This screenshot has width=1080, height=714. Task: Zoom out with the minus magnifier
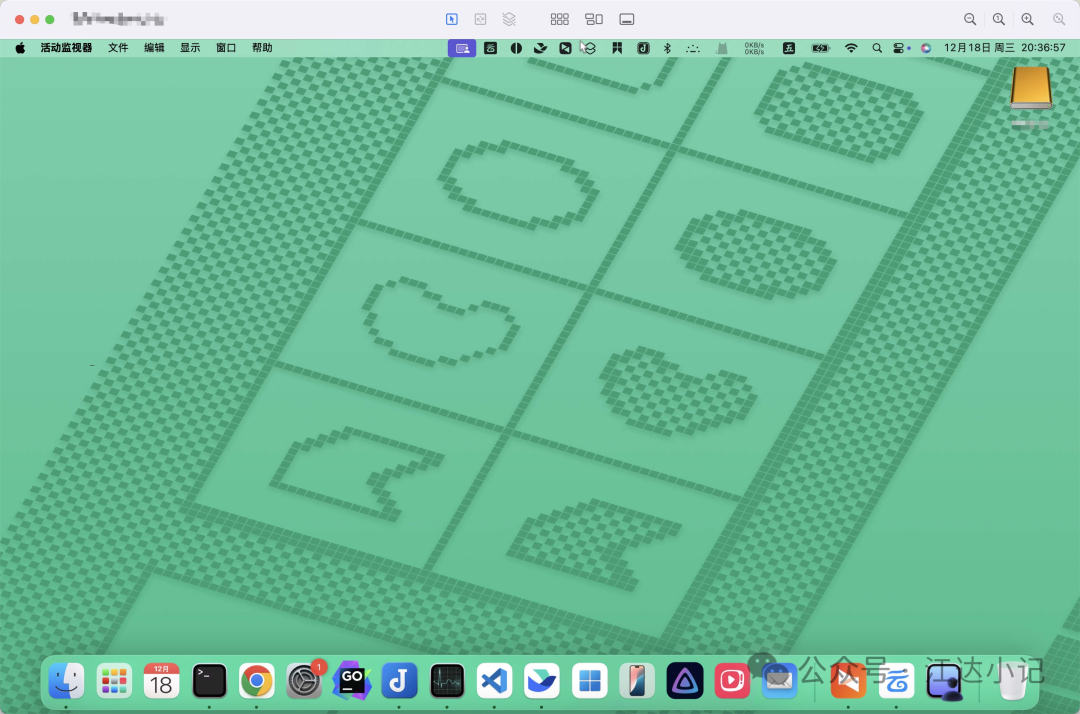[x=970, y=19]
